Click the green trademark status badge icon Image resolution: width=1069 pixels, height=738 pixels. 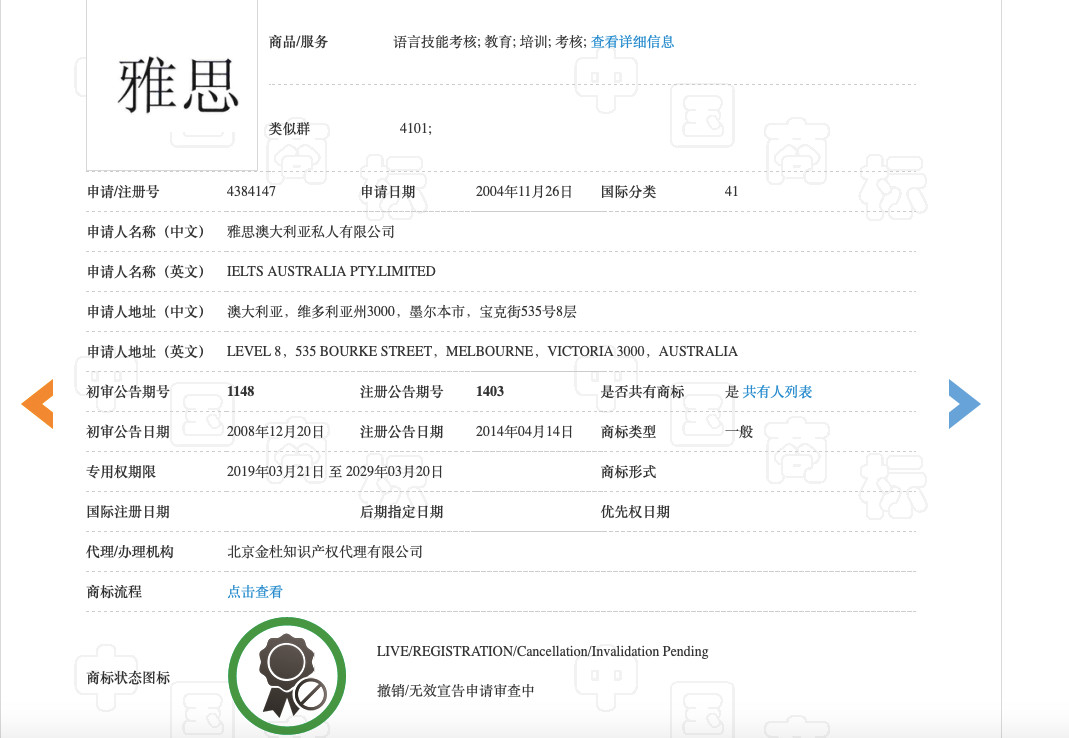pos(287,676)
